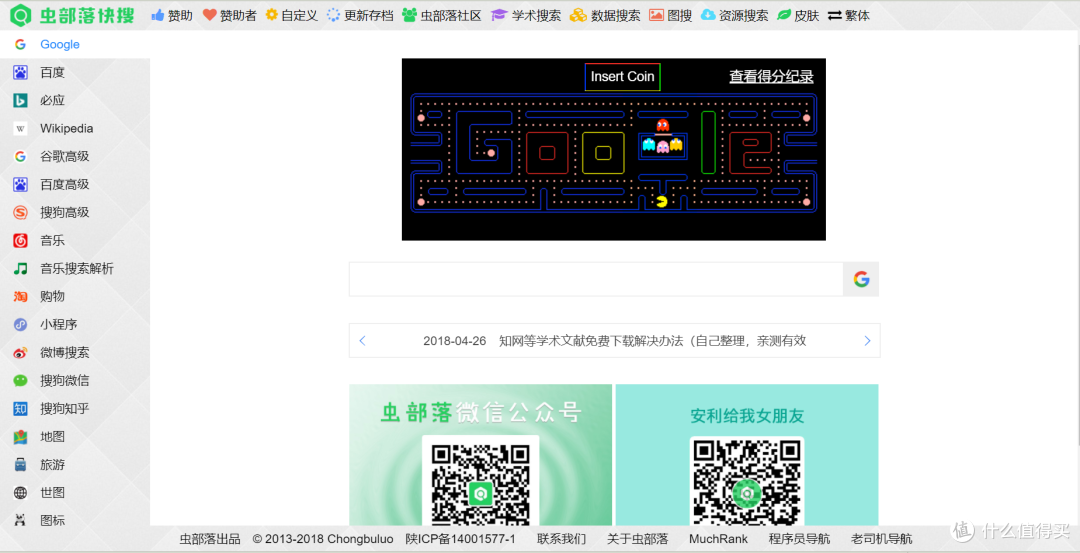
Task: Click the leaf 皮肤 icon
Action: click(x=784, y=15)
